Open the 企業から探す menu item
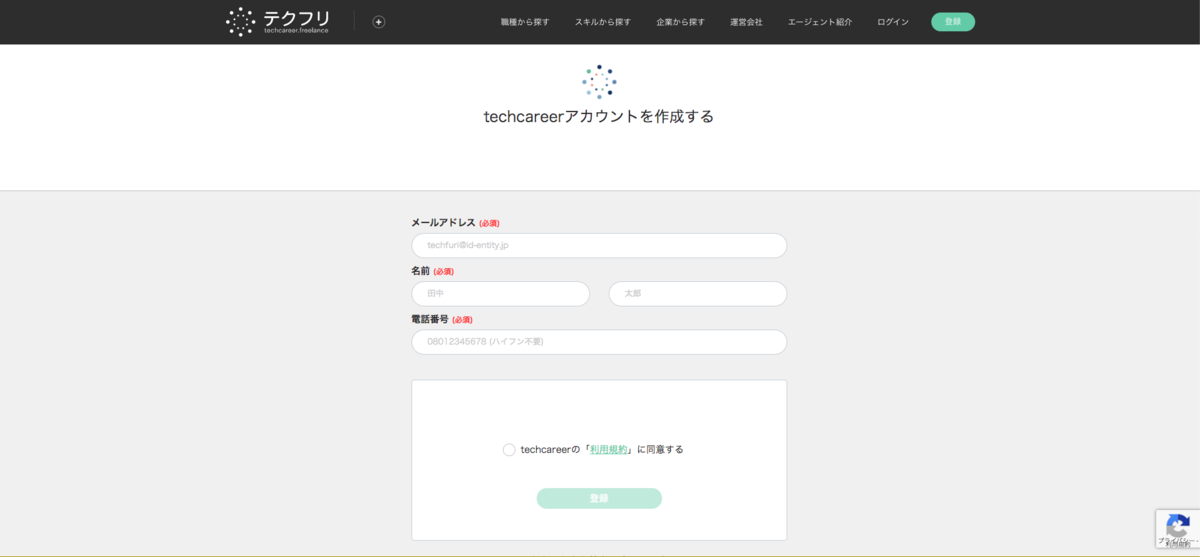 (681, 22)
